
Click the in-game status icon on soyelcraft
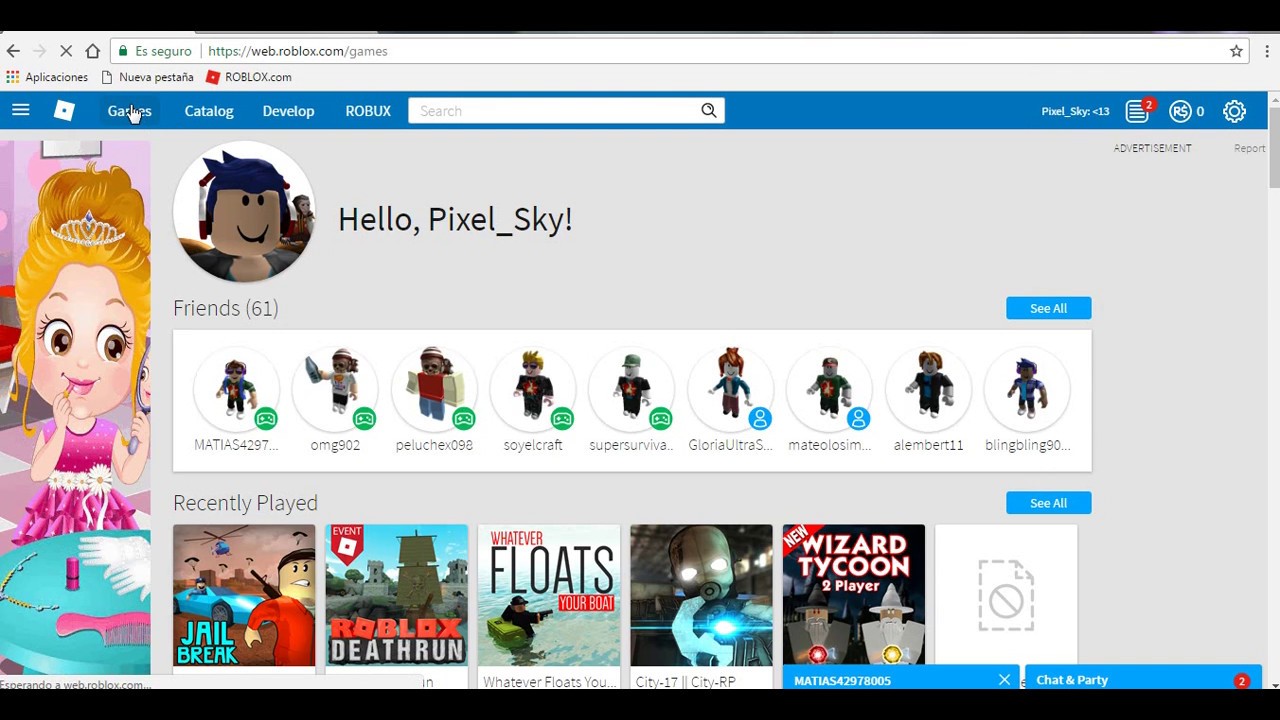tap(562, 419)
